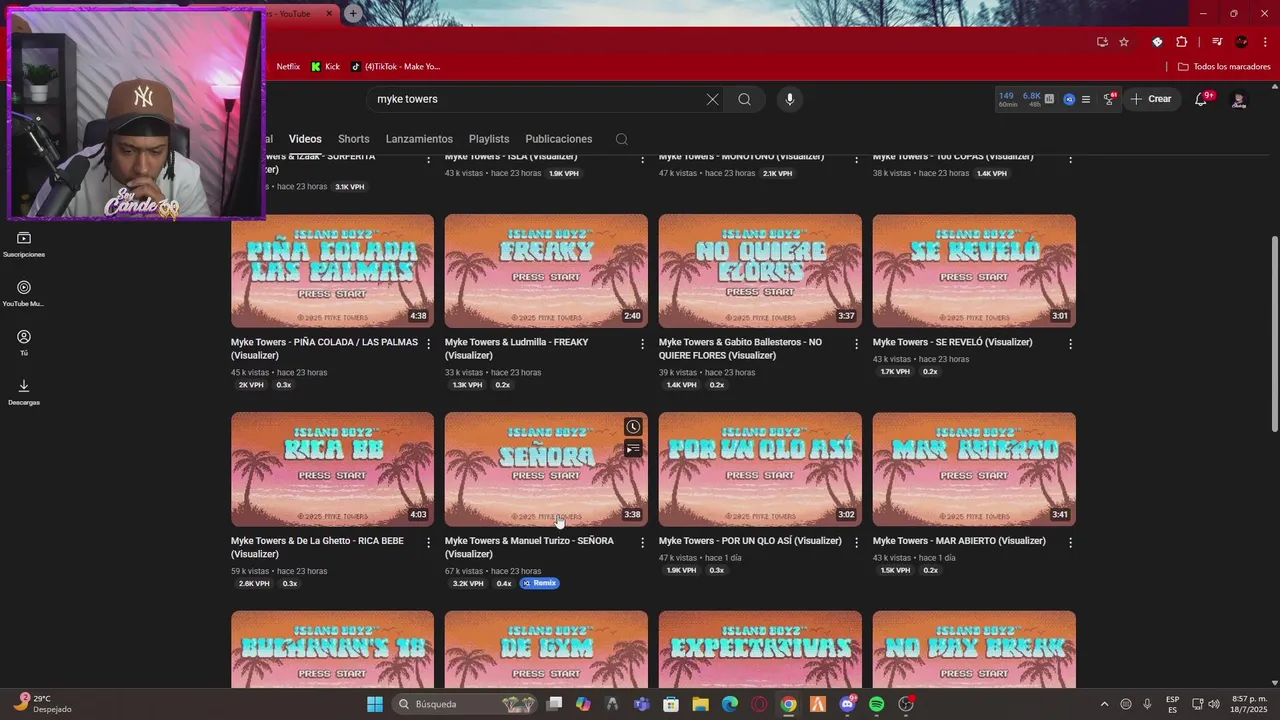Viewport: 1280px width, 720px height.
Task: Switch to the Playlists tab
Action: [x=489, y=139]
